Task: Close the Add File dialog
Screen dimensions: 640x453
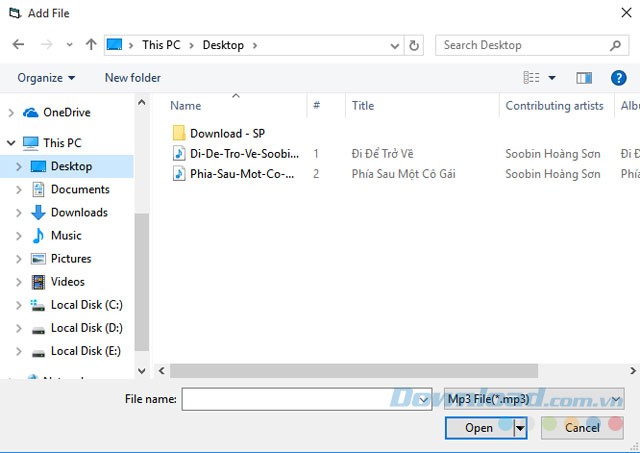Action: tap(626, 13)
